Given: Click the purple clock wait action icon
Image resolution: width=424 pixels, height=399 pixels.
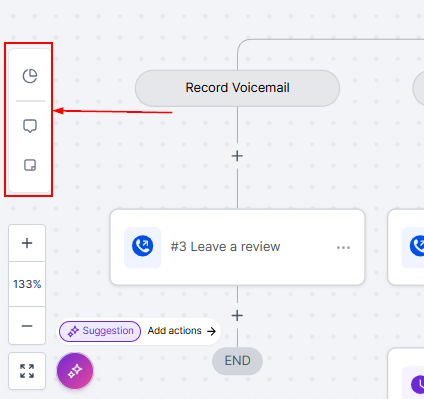Looking at the screenshot, I should [x=417, y=384].
